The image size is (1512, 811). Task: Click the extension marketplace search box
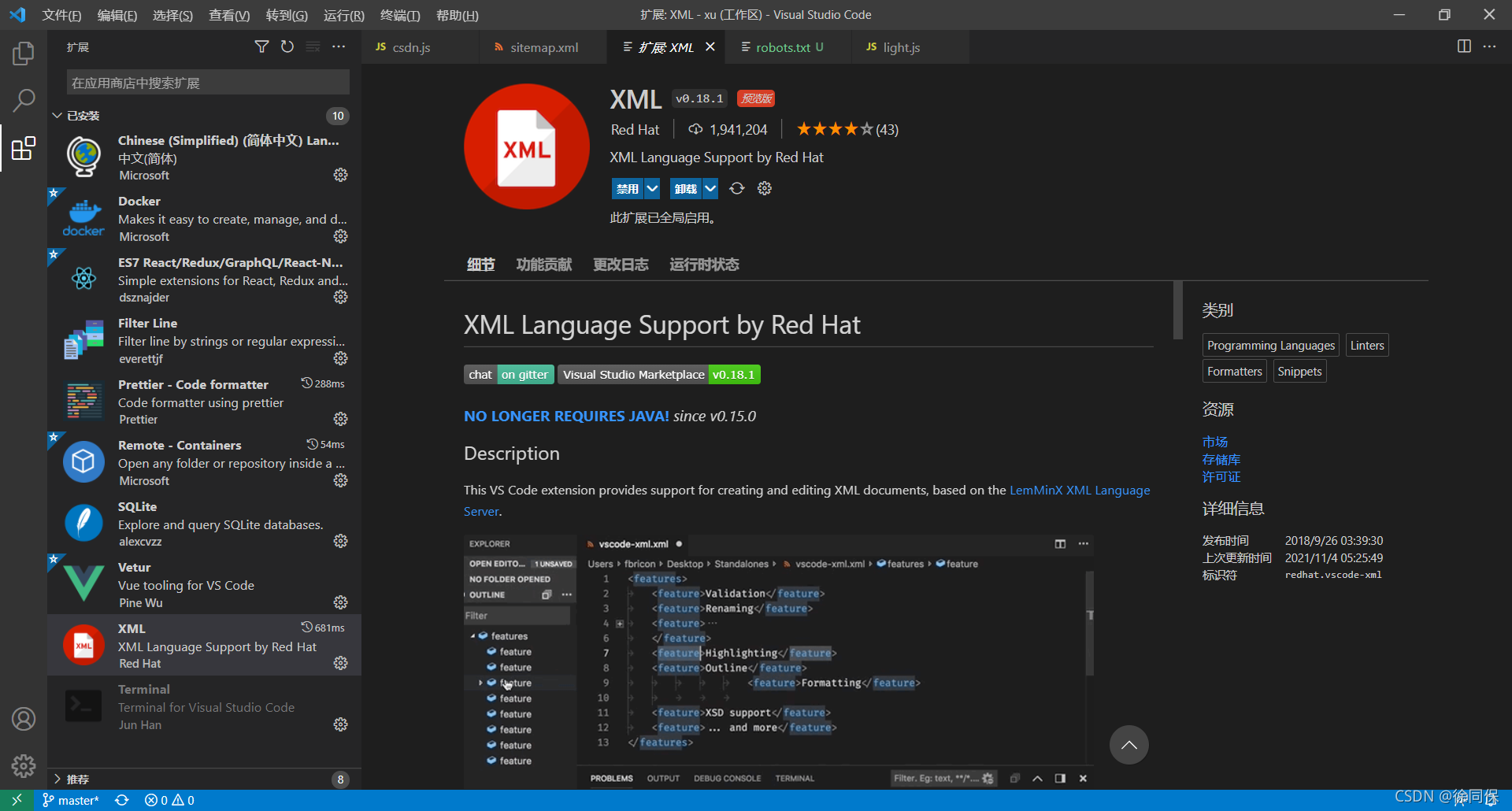(206, 82)
